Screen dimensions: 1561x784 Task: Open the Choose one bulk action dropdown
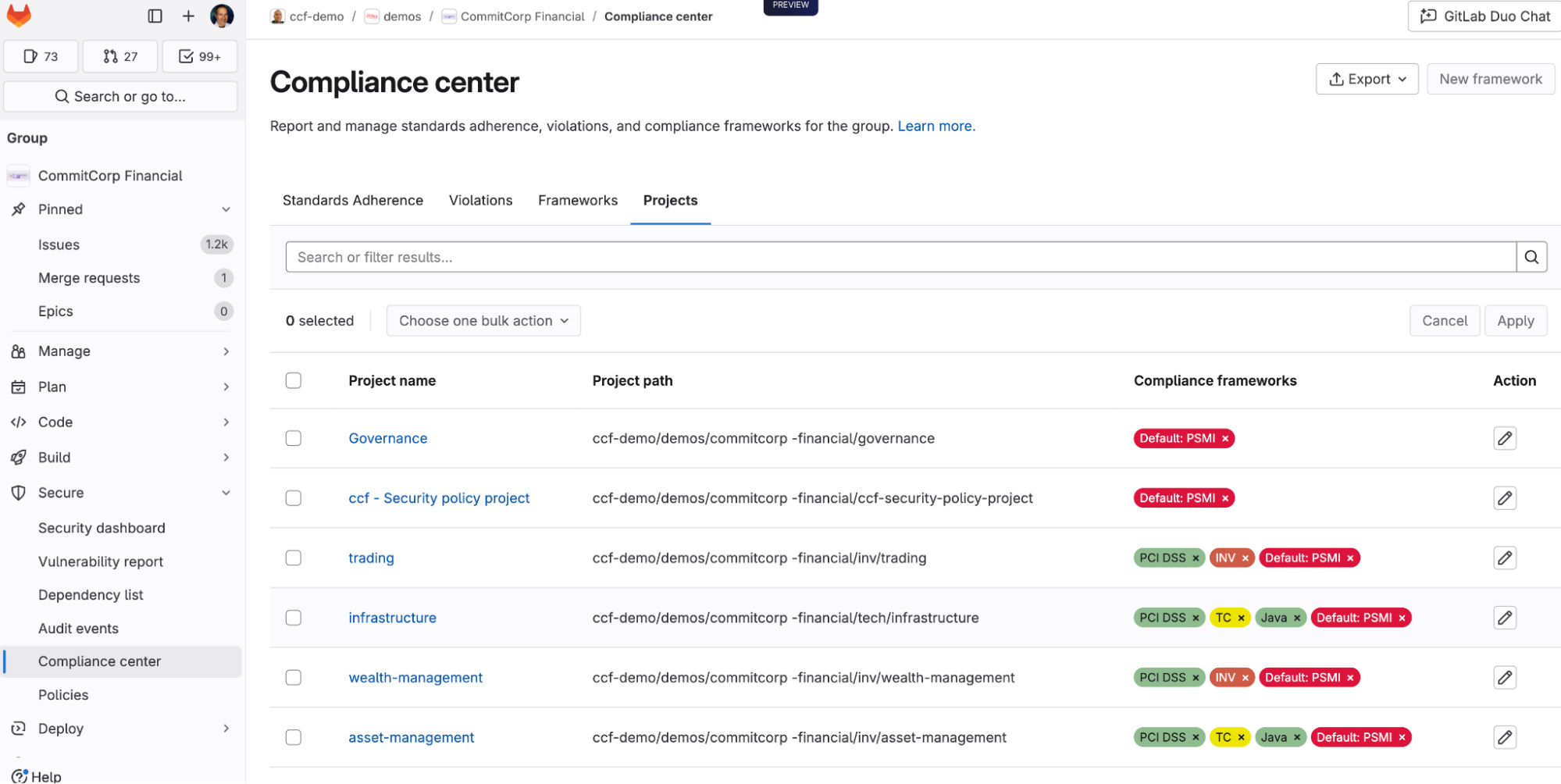tap(483, 321)
